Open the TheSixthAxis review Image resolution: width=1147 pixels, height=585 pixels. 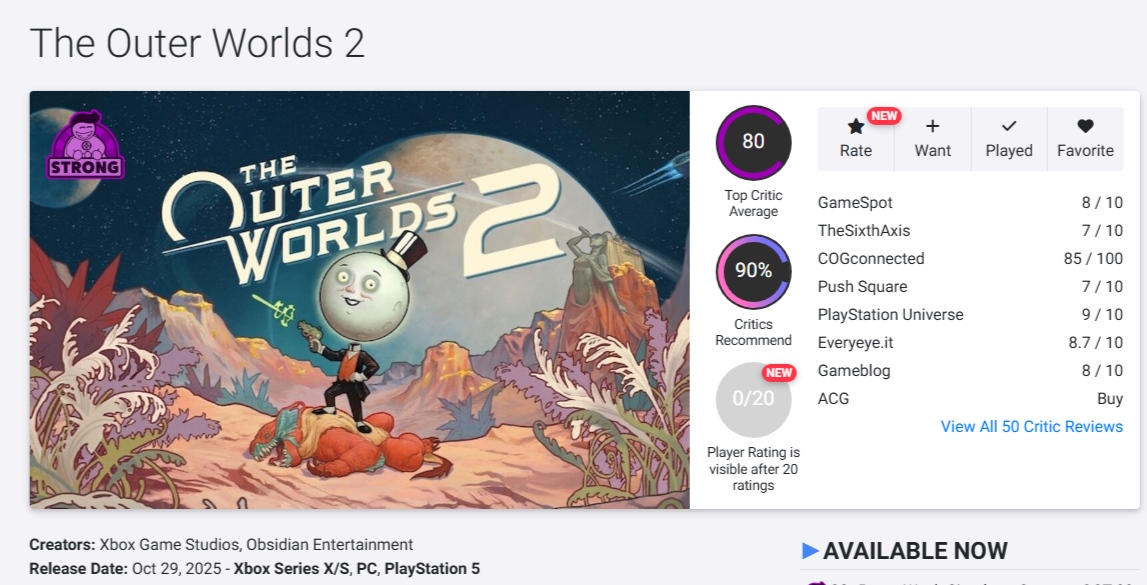(864, 231)
